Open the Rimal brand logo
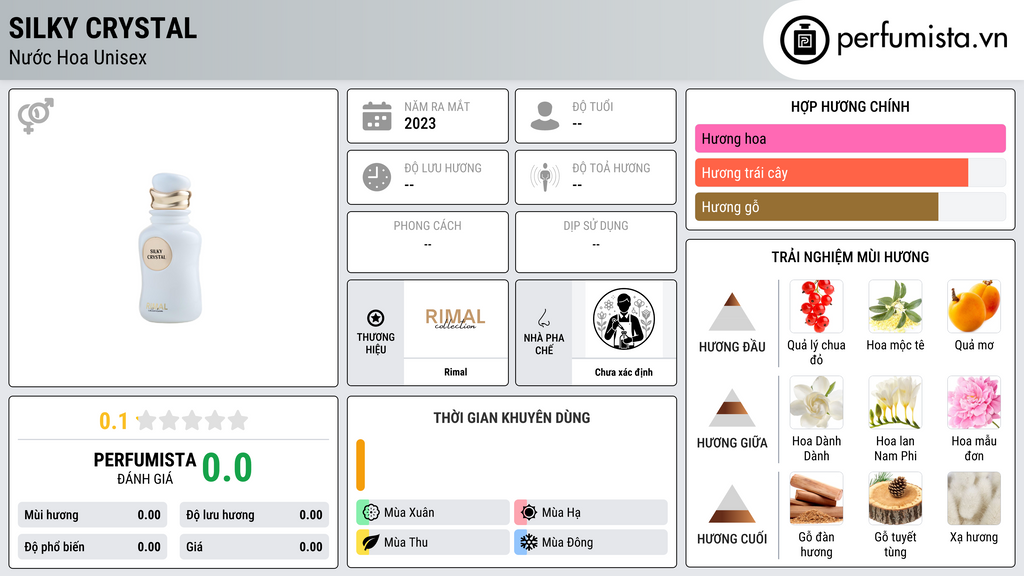Screen dimensions: 1024x576 tap(455, 319)
